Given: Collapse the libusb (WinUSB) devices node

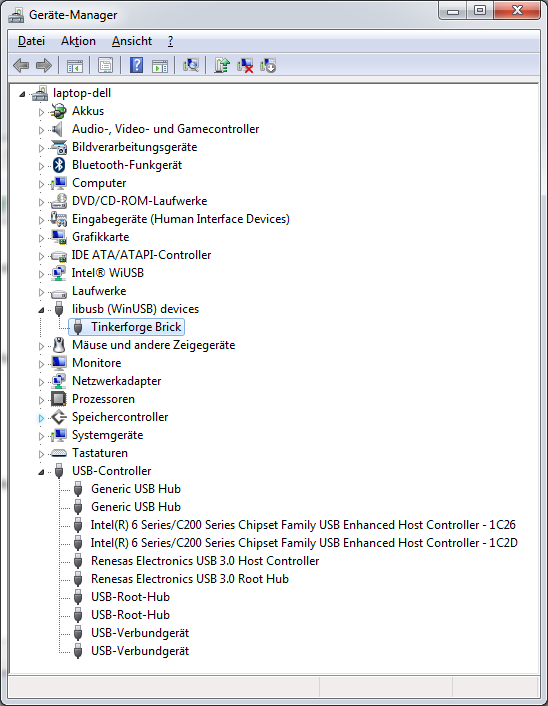Looking at the screenshot, I should (x=41, y=310).
